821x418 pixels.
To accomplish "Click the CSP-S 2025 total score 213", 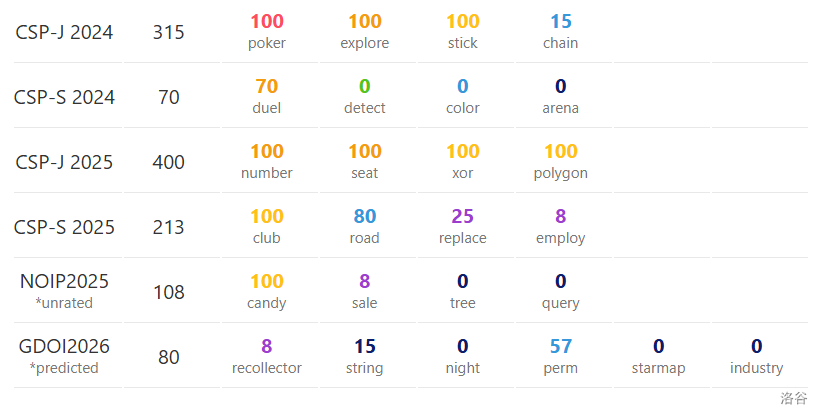I will click(x=169, y=227).
